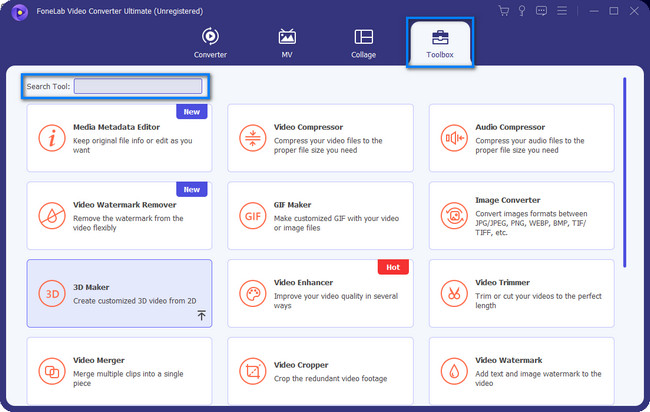Click the Image Converter icon
The image size is (650, 412).
[454, 216]
